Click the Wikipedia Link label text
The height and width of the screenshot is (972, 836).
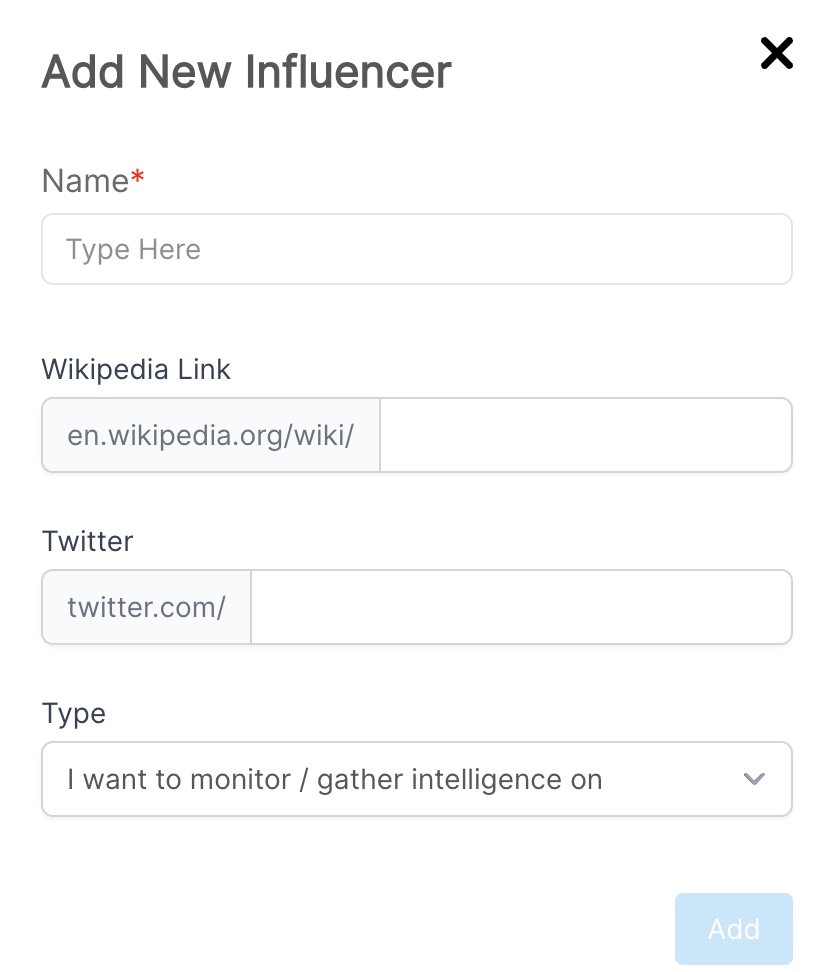(x=135, y=369)
